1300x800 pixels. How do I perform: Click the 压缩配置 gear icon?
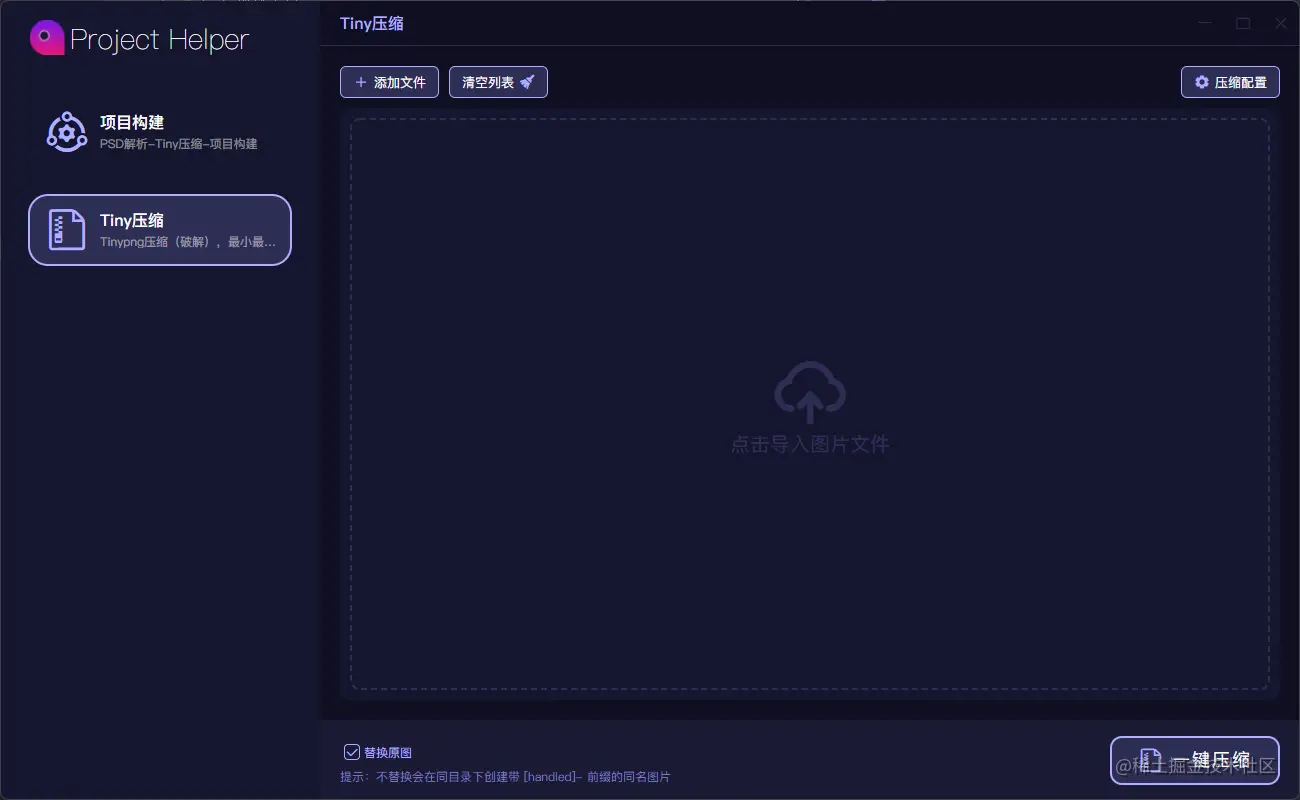pos(1202,82)
